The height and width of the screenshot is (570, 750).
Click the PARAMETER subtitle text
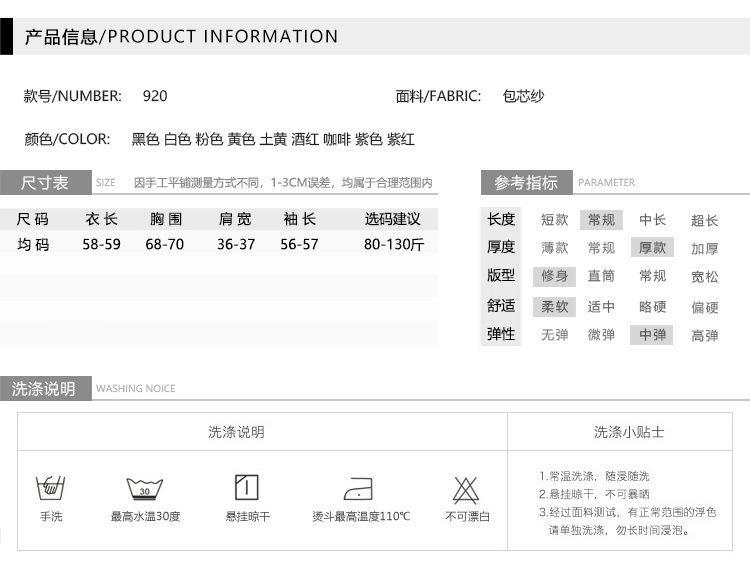607,183
